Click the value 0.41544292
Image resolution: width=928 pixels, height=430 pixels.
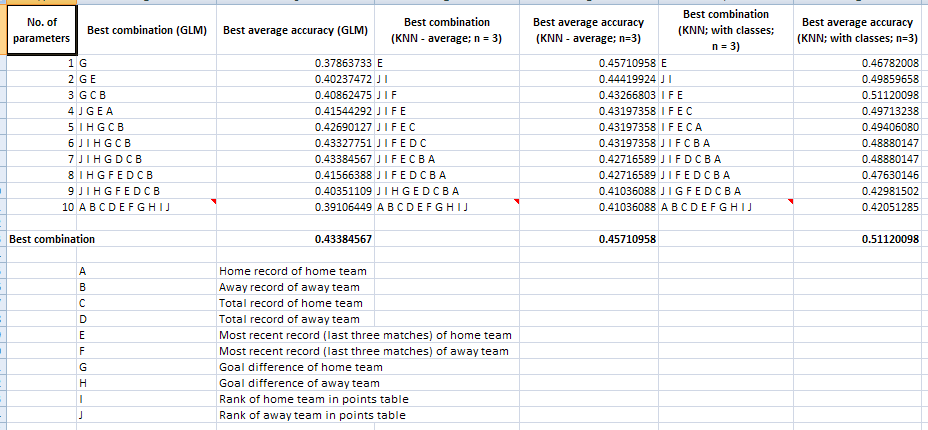(343, 111)
